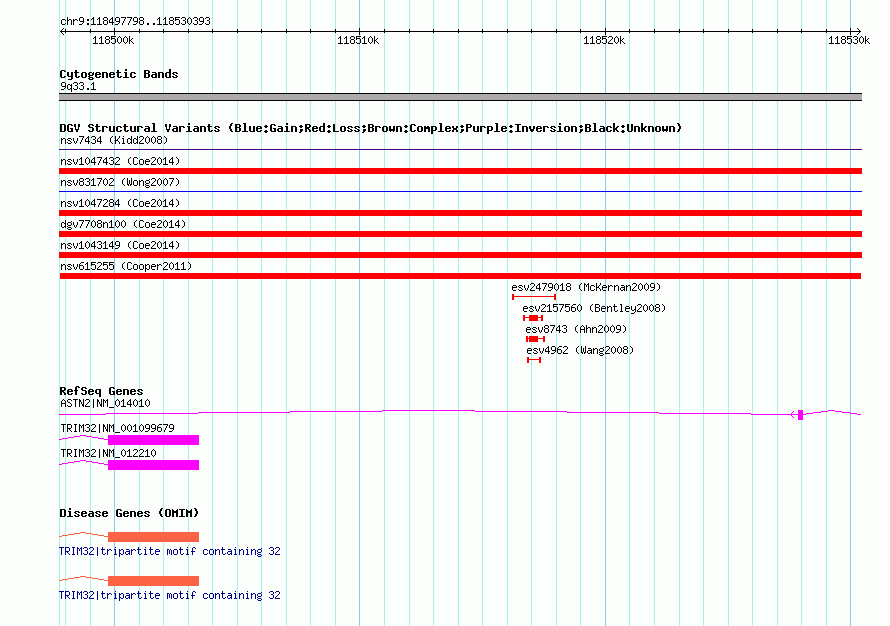Click the esv2157560 red variant glyph
Image resolution: width=890 pixels, height=626 pixels.
[x=533, y=318]
